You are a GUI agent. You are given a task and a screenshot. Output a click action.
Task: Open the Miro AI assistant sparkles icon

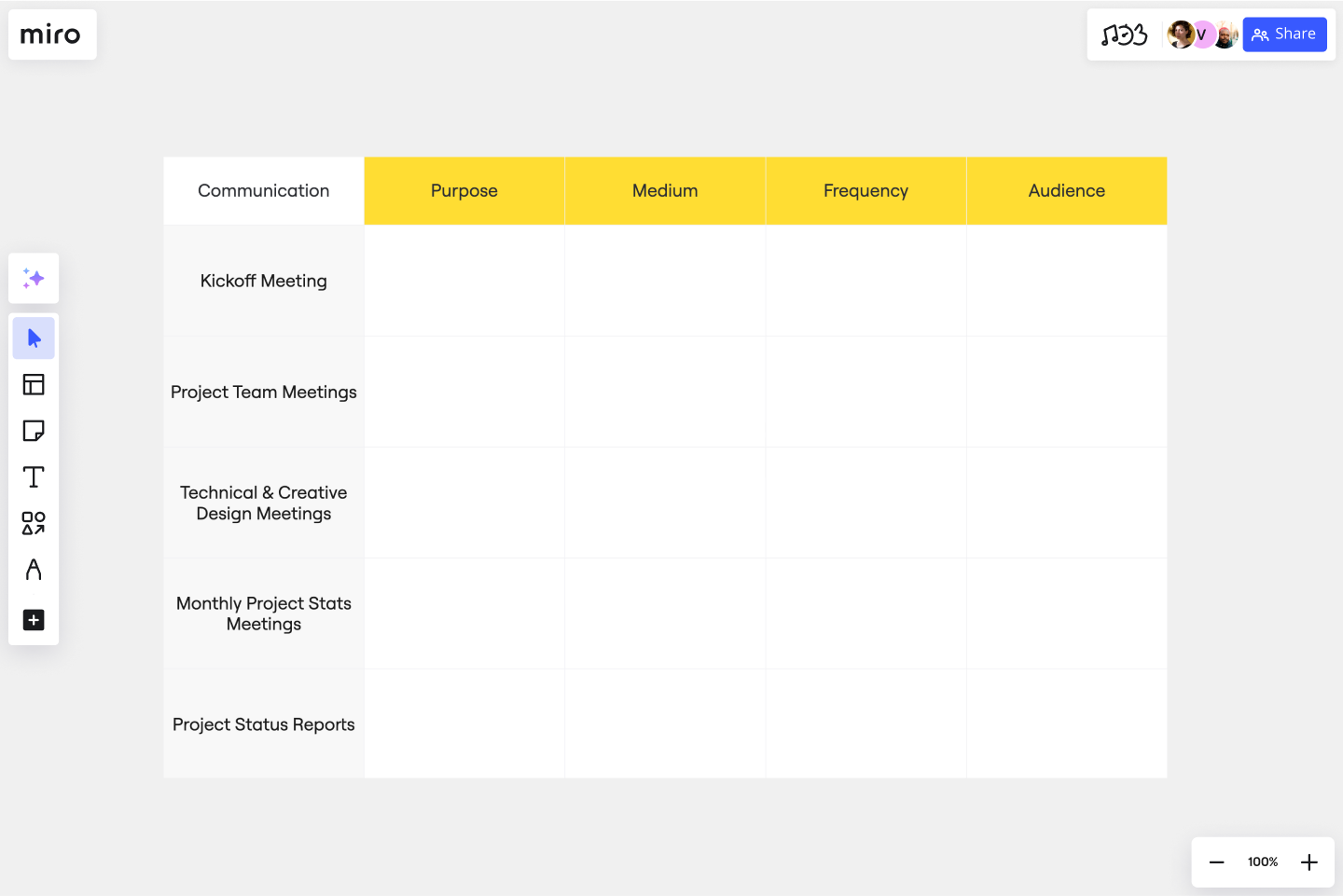click(34, 278)
